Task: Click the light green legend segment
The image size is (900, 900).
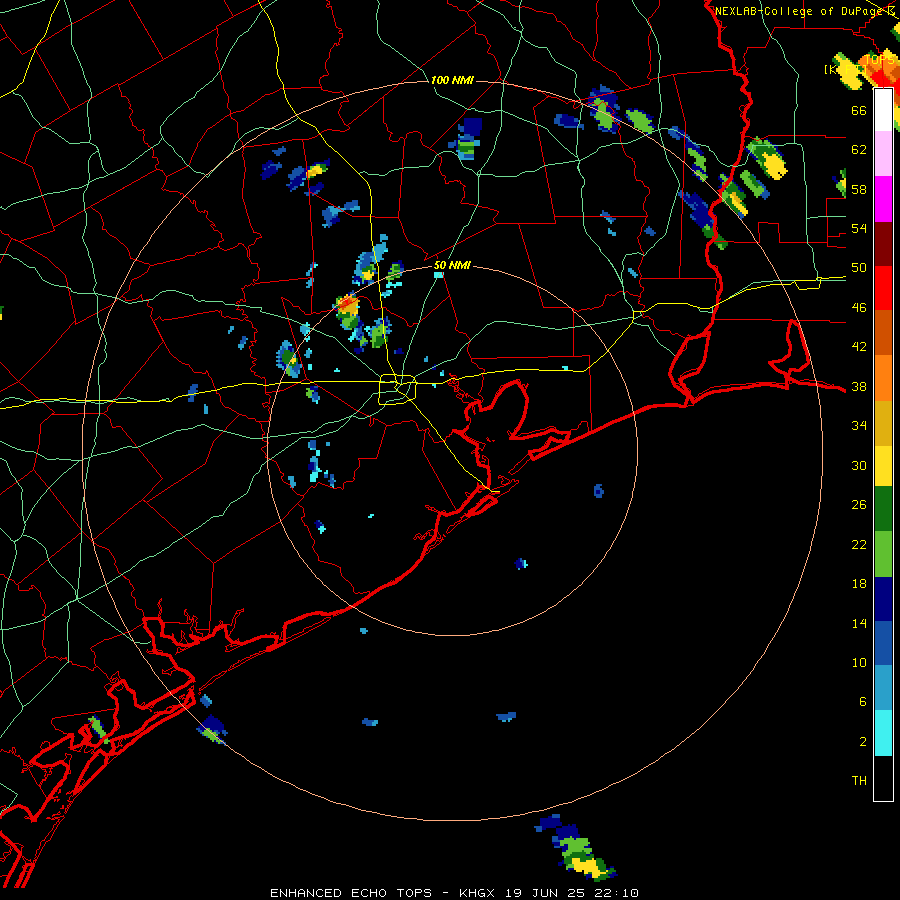Action: coord(883,554)
